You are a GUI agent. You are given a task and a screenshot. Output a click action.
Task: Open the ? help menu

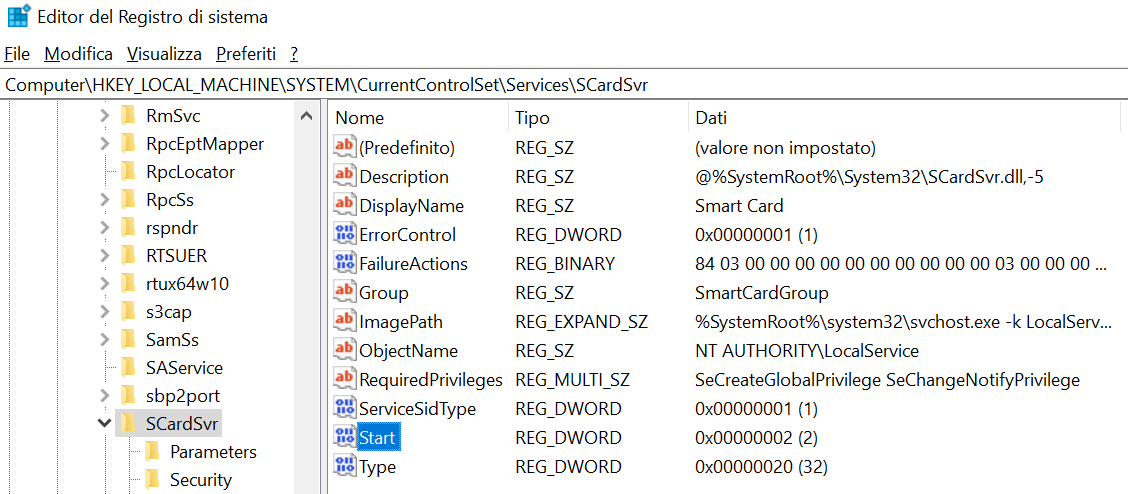294,54
